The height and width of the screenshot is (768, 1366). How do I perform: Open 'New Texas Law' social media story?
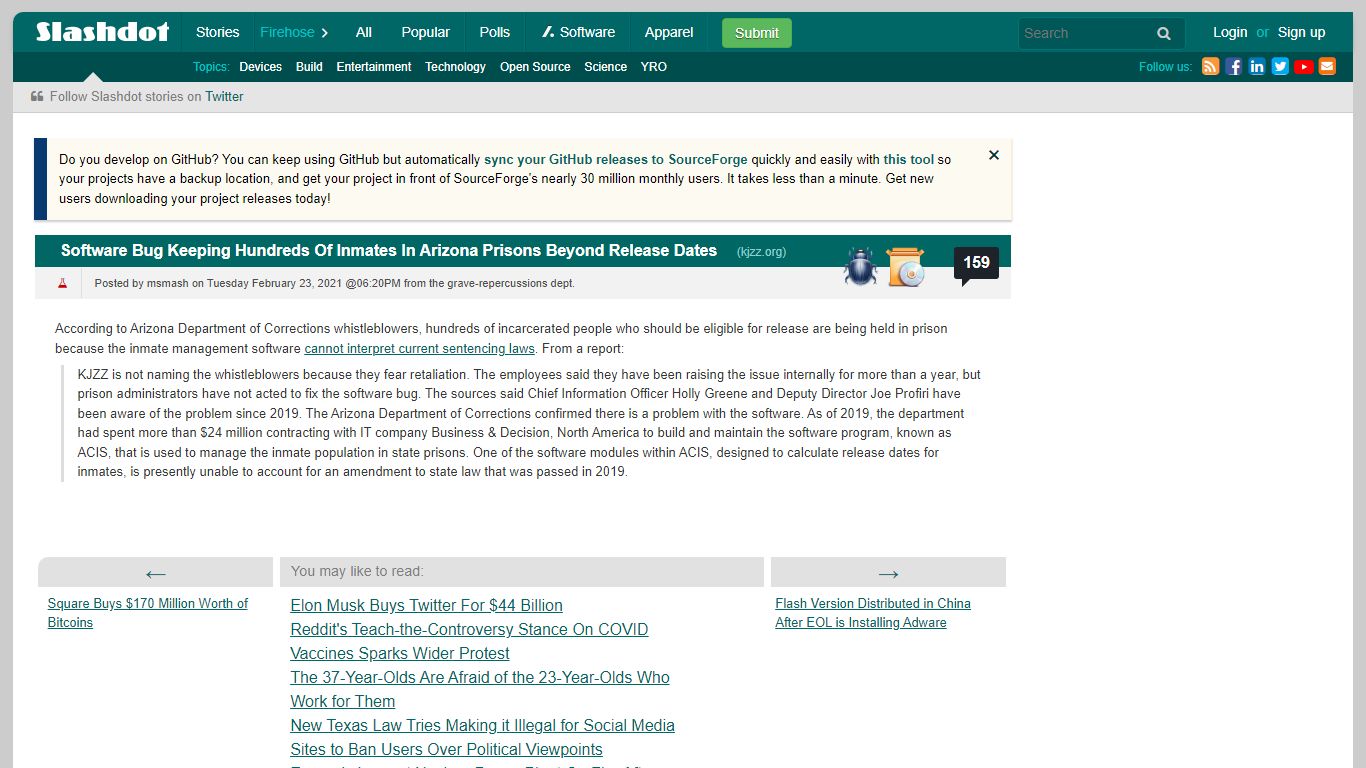pyautogui.click(x=482, y=737)
